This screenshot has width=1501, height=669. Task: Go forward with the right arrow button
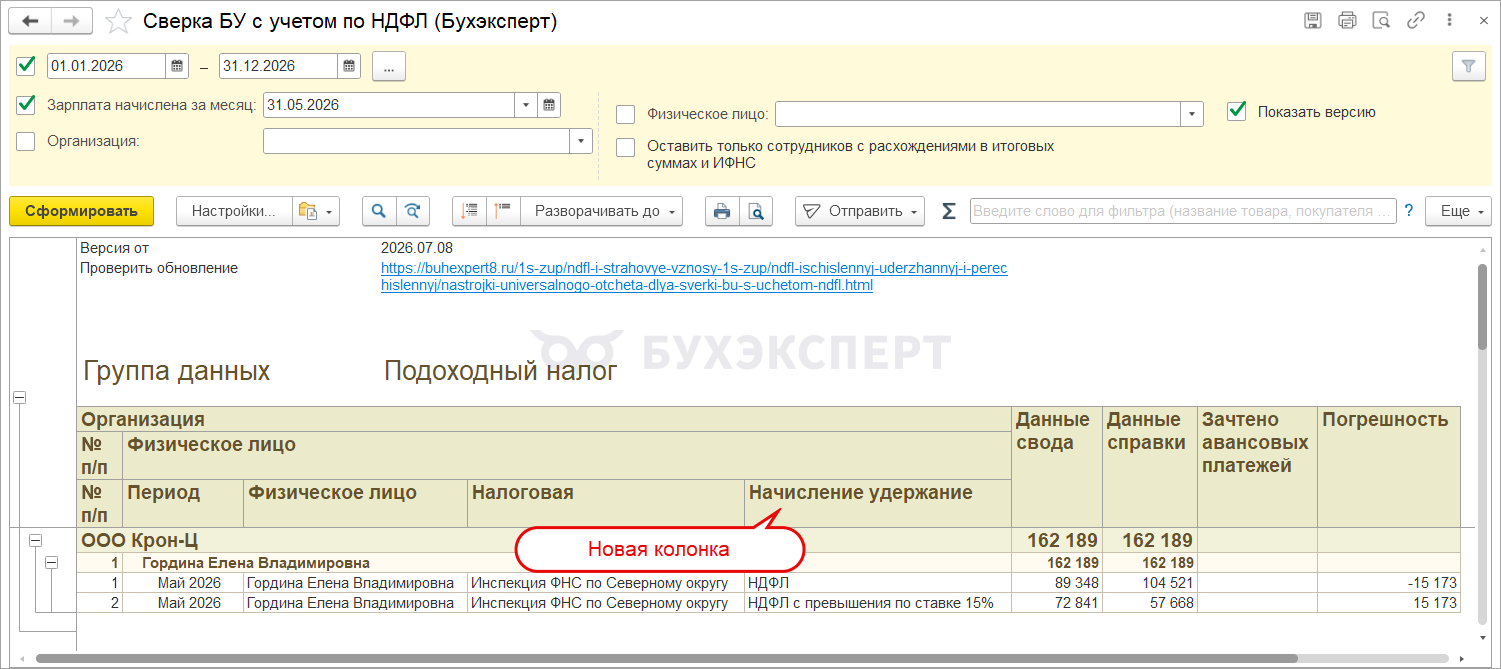(71, 21)
